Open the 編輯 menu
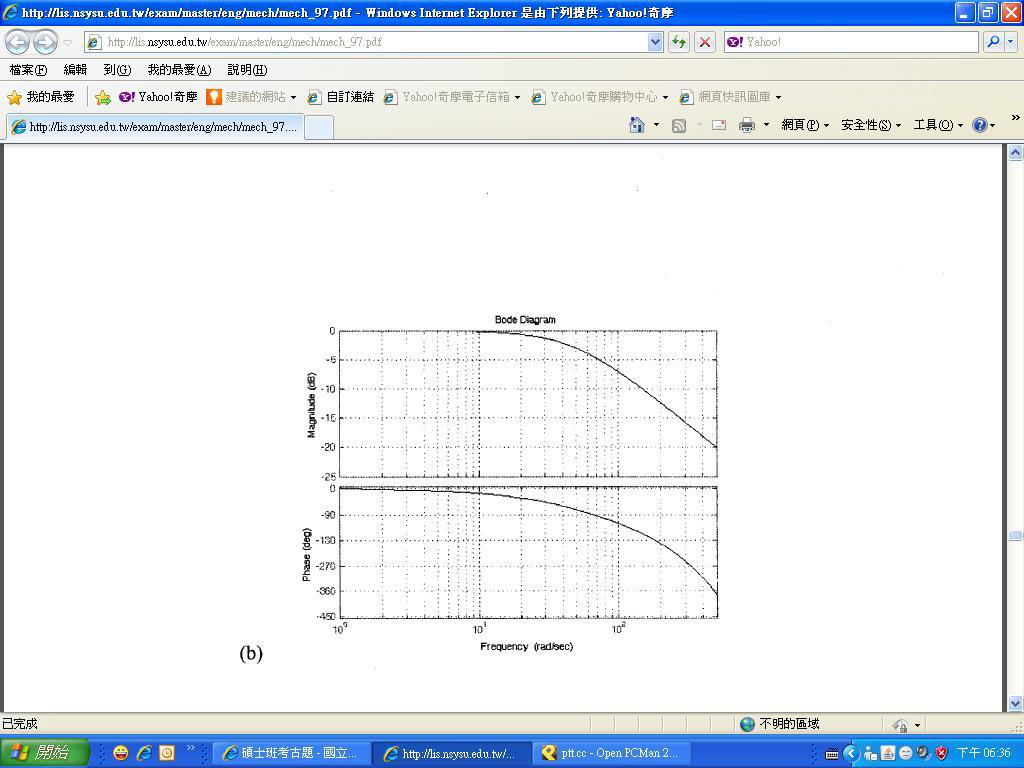The width and height of the screenshot is (1024, 768). point(75,70)
